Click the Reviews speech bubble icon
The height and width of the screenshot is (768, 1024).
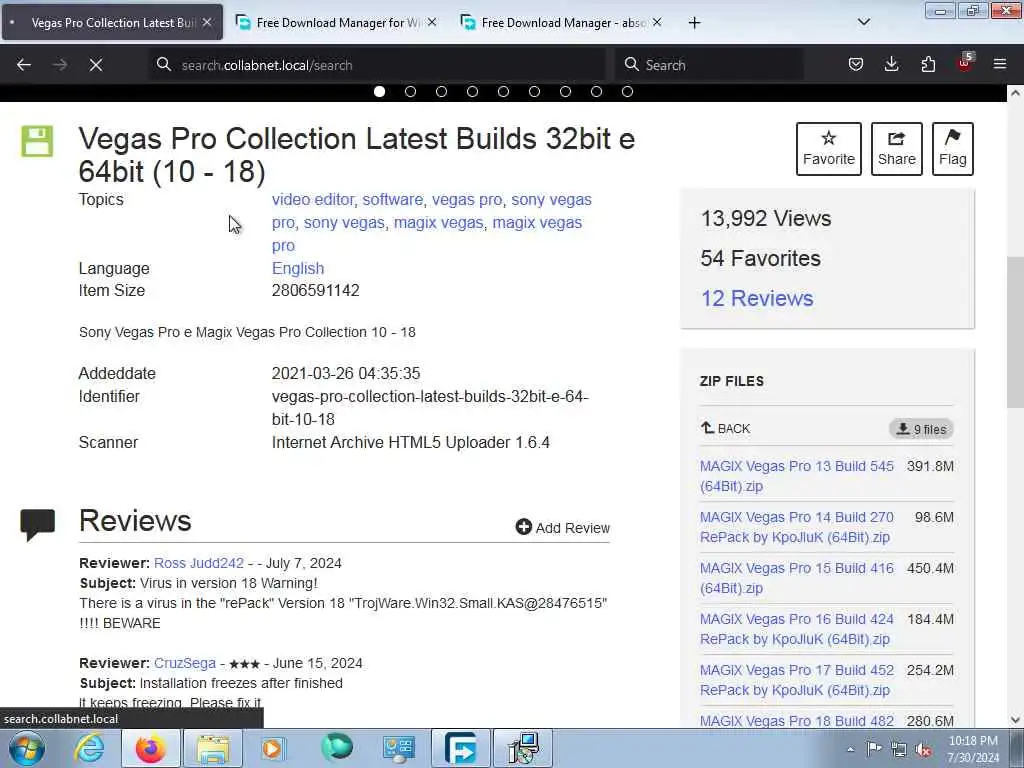37,524
